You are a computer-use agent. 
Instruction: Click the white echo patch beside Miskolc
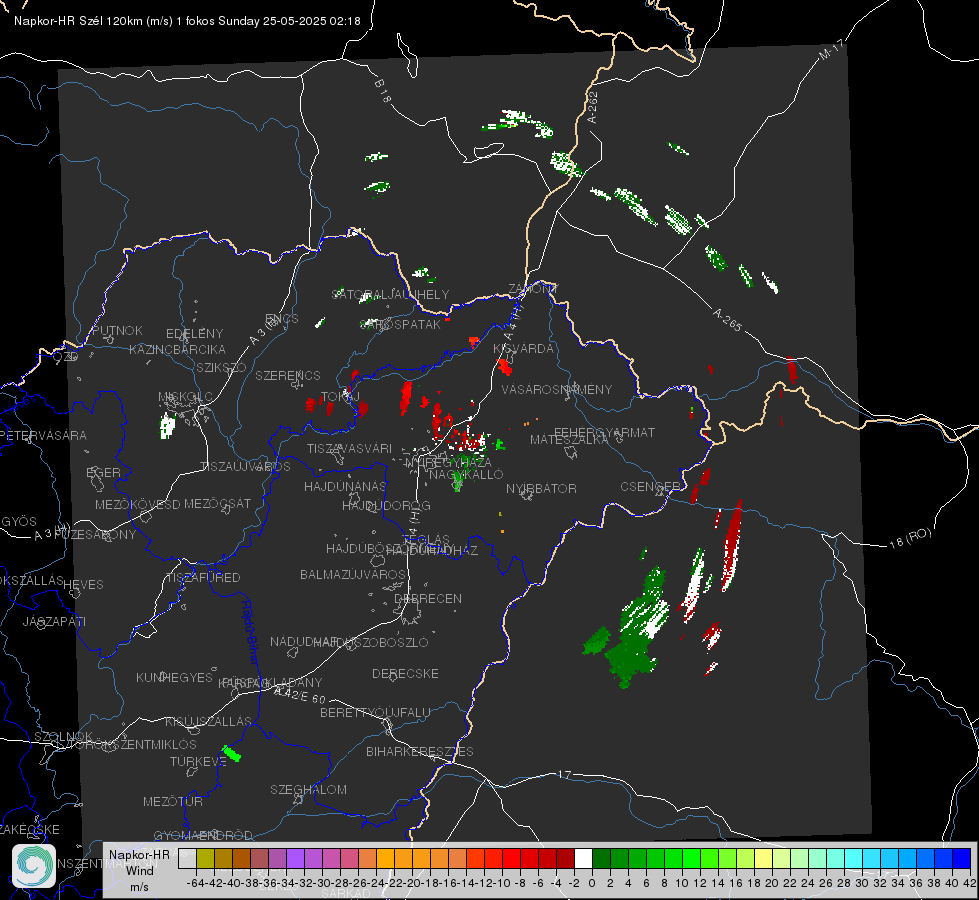pos(167,426)
